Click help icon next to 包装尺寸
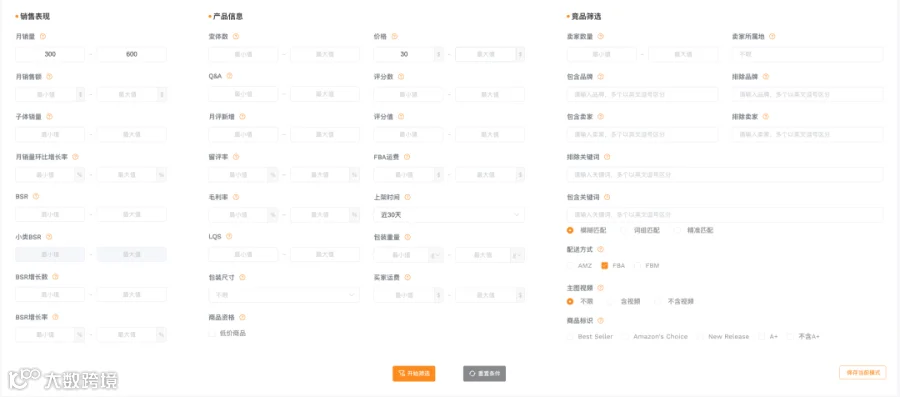The width and height of the screenshot is (900, 397). tap(242, 277)
